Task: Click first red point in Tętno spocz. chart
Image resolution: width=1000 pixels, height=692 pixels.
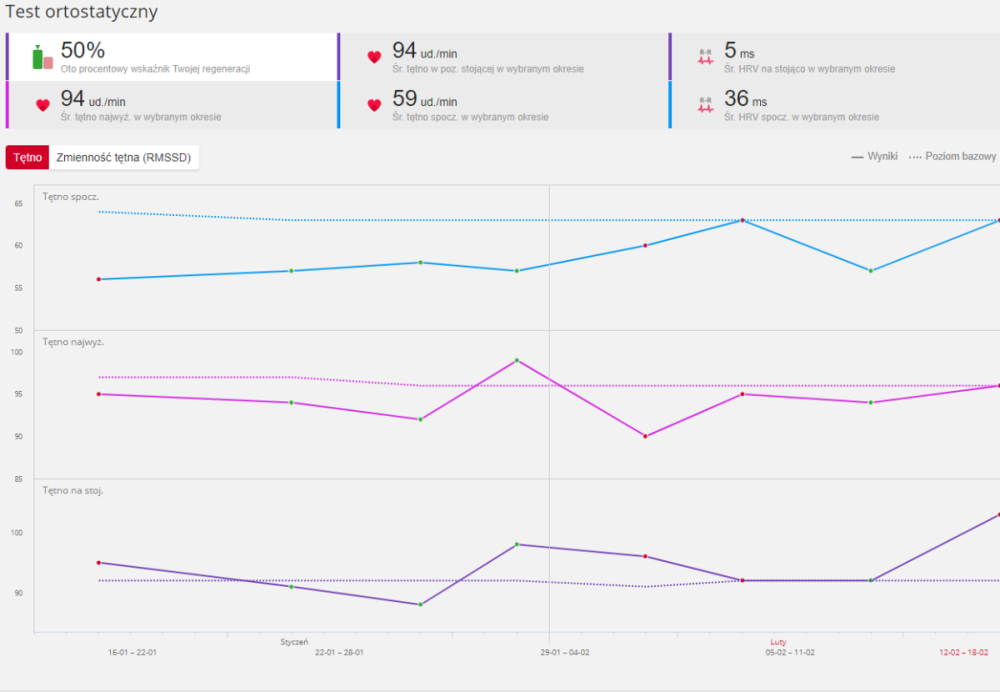Action: pos(99,279)
